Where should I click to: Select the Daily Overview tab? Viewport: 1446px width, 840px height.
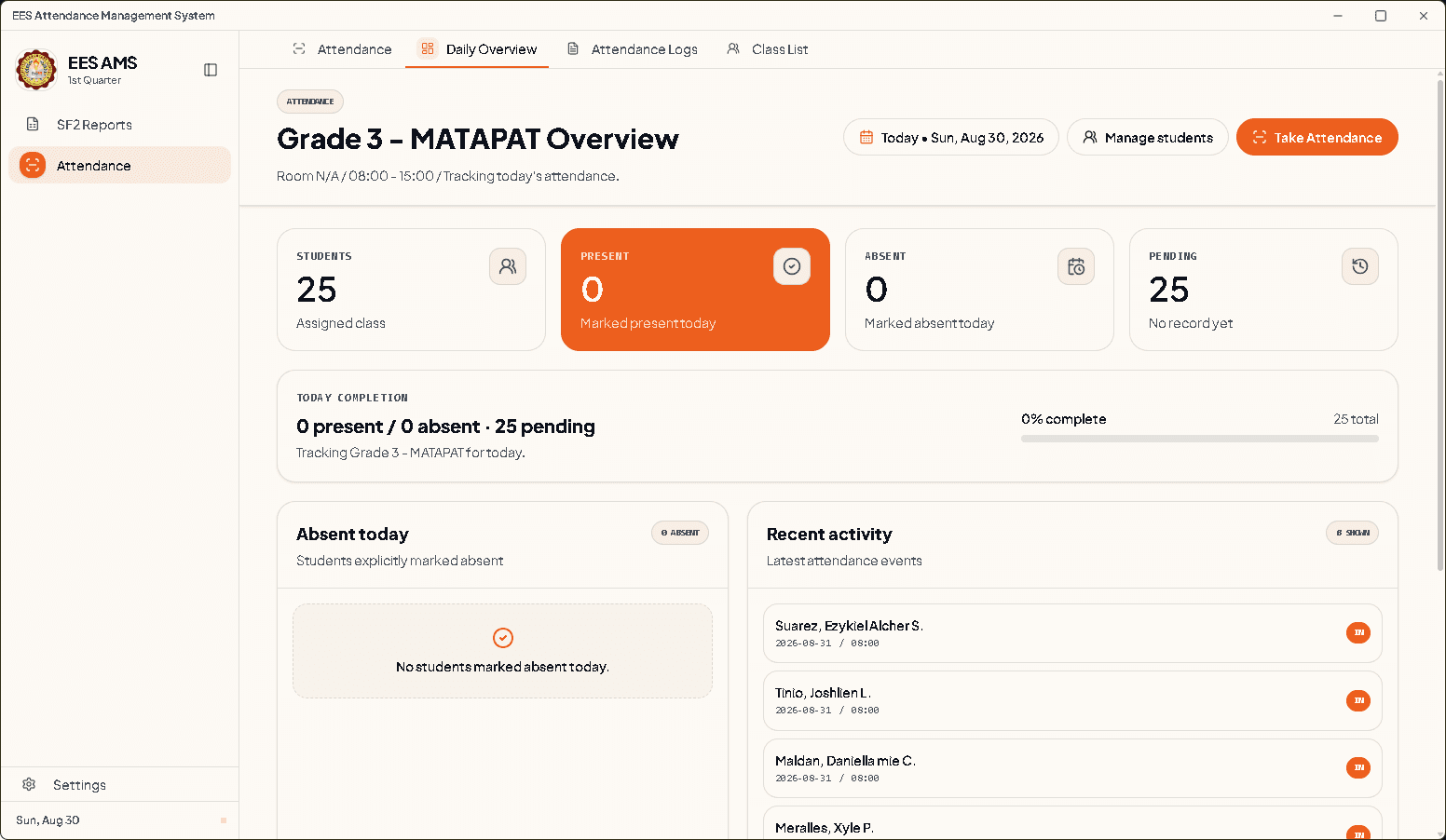click(x=477, y=49)
